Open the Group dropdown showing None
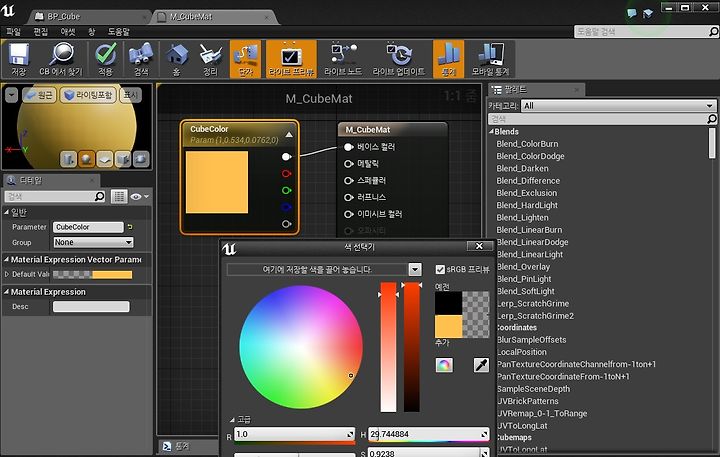The image size is (720, 457). click(x=93, y=242)
